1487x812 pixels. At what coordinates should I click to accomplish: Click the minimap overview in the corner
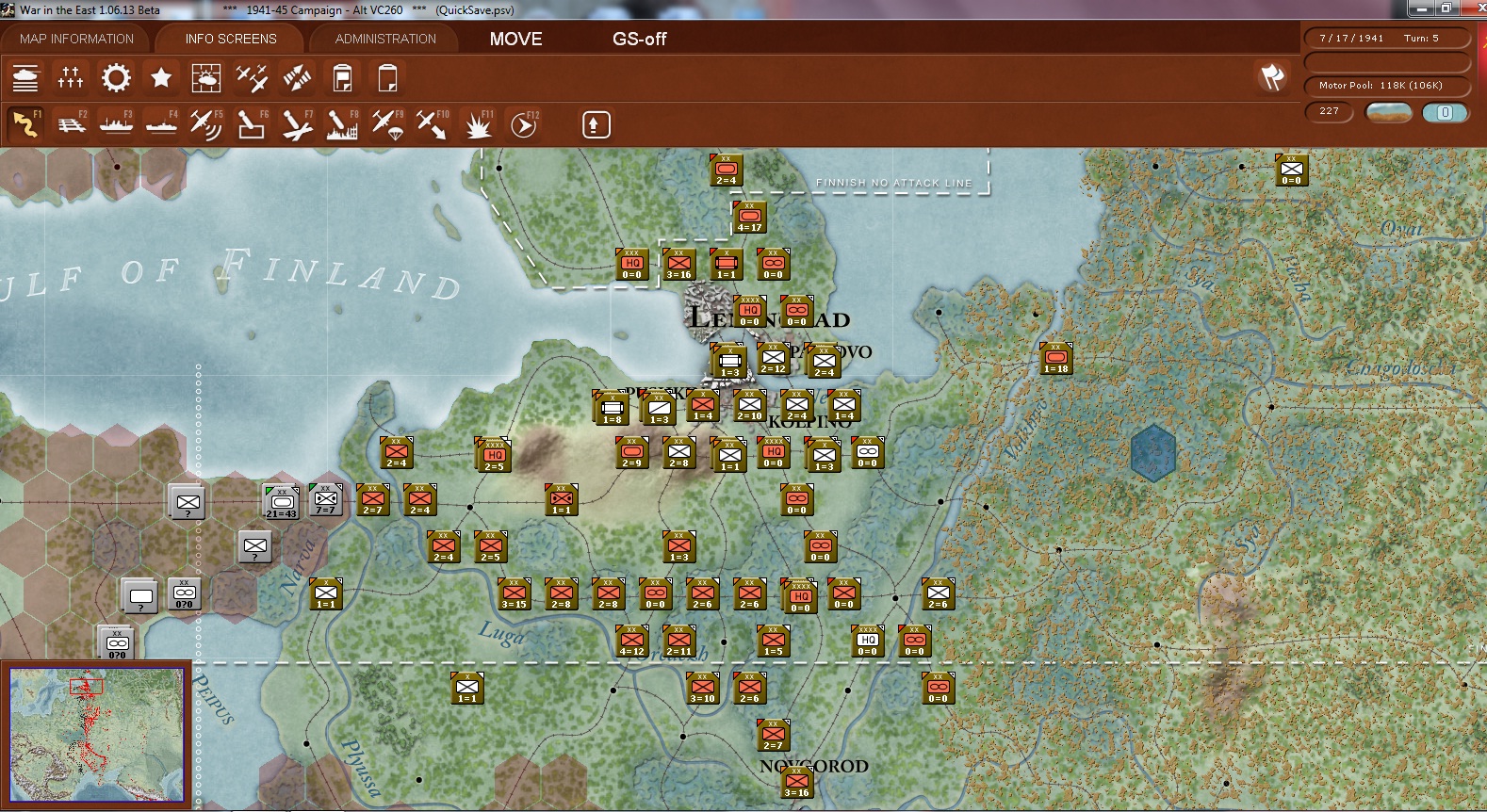point(96,735)
